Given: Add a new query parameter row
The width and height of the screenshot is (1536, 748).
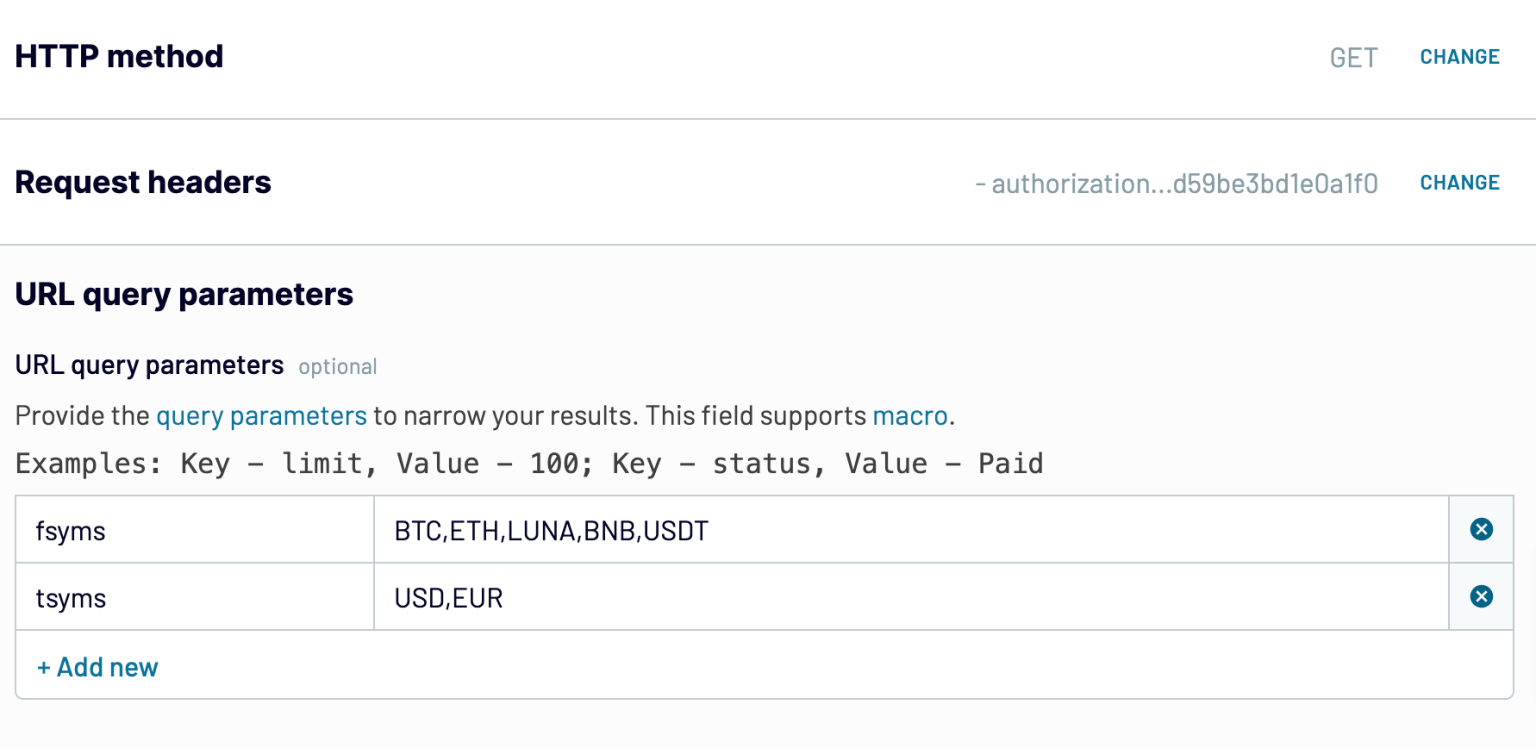Looking at the screenshot, I should coord(98,667).
